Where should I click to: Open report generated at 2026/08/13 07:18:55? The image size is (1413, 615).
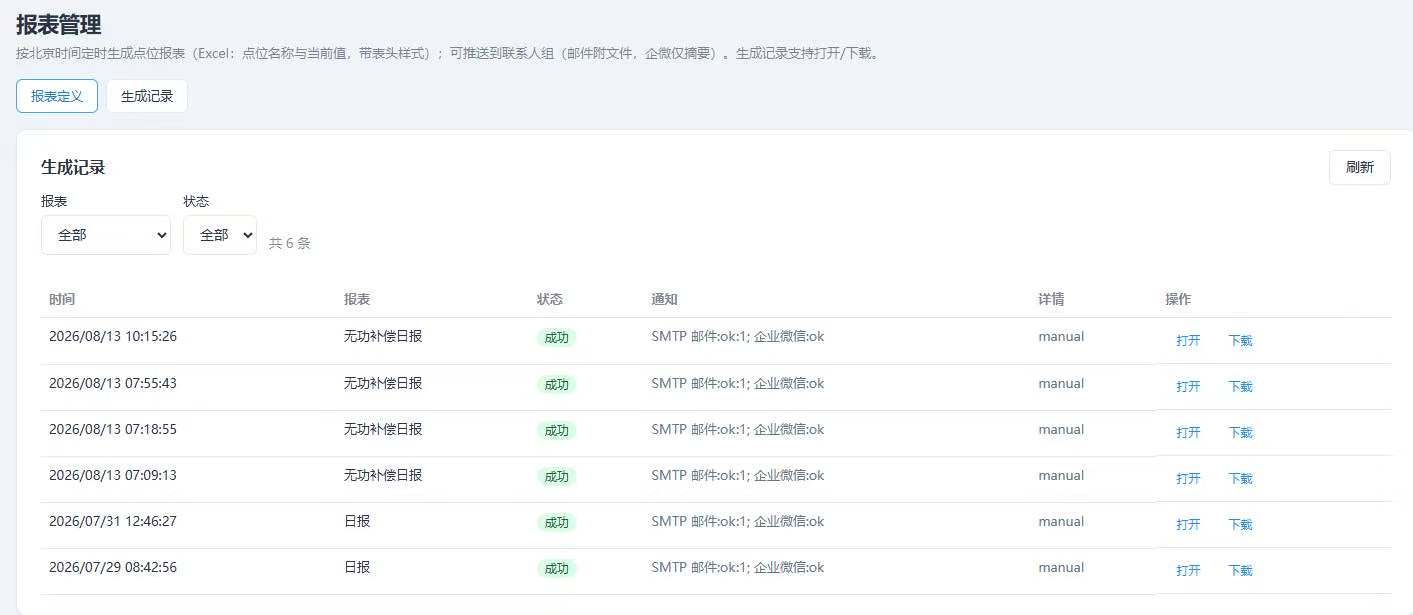1188,432
